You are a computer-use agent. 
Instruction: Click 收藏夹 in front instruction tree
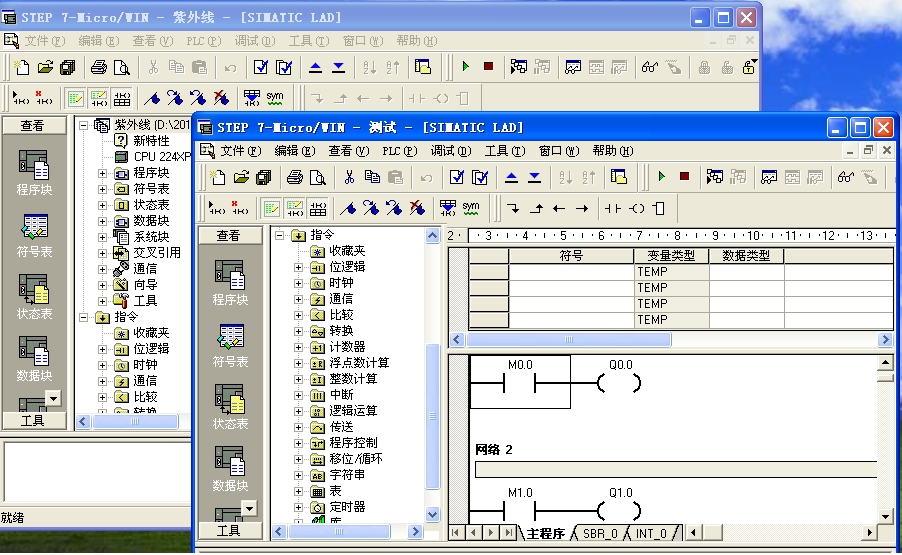pos(347,251)
